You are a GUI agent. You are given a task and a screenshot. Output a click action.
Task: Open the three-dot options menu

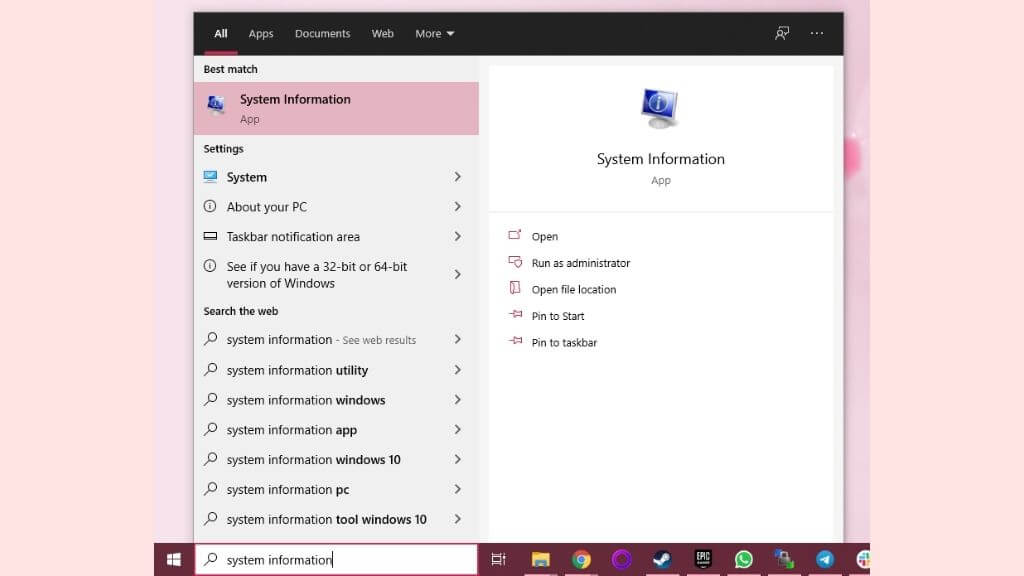pos(817,33)
